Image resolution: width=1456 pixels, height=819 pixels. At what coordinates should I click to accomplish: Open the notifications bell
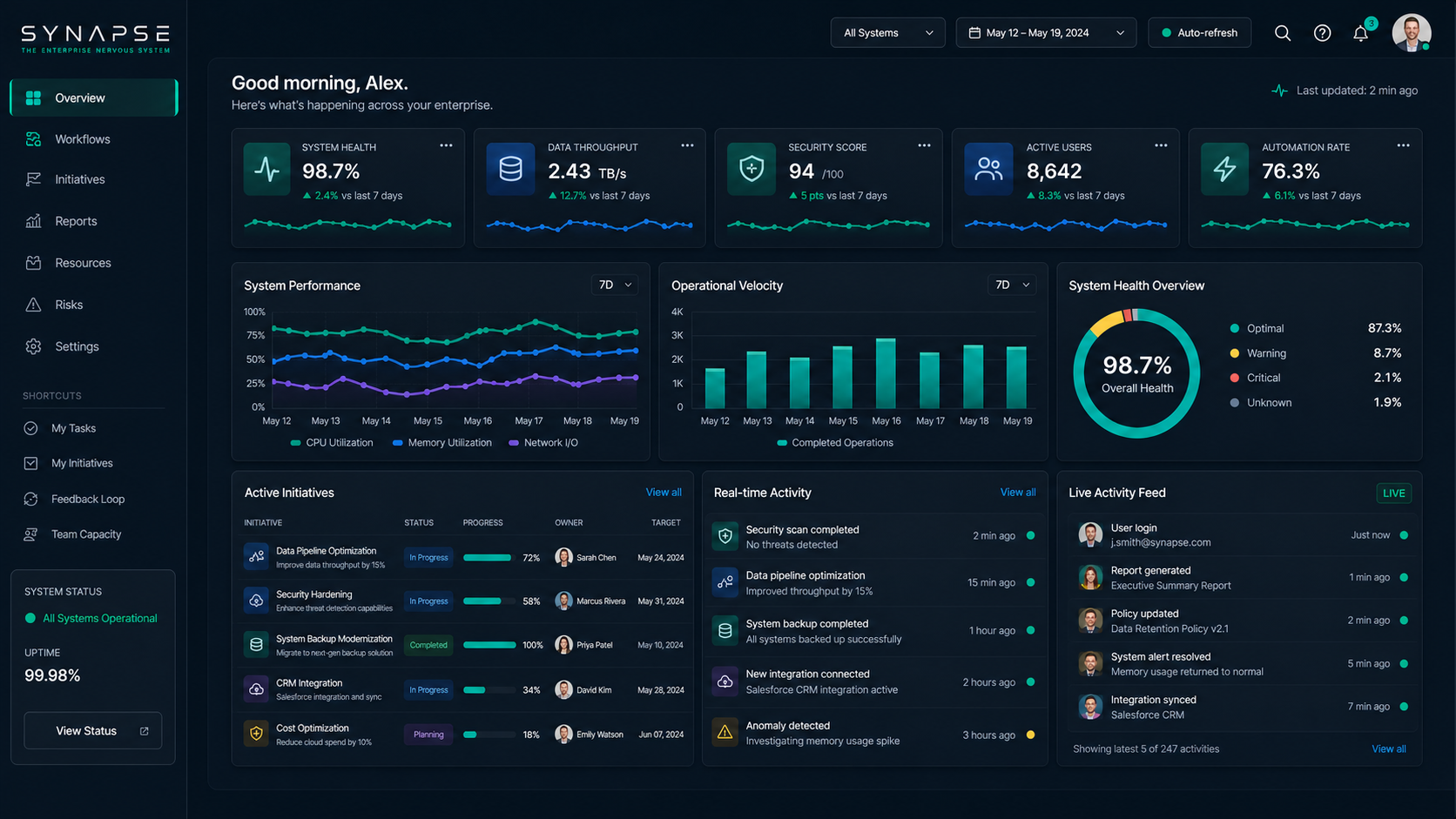[x=1360, y=33]
